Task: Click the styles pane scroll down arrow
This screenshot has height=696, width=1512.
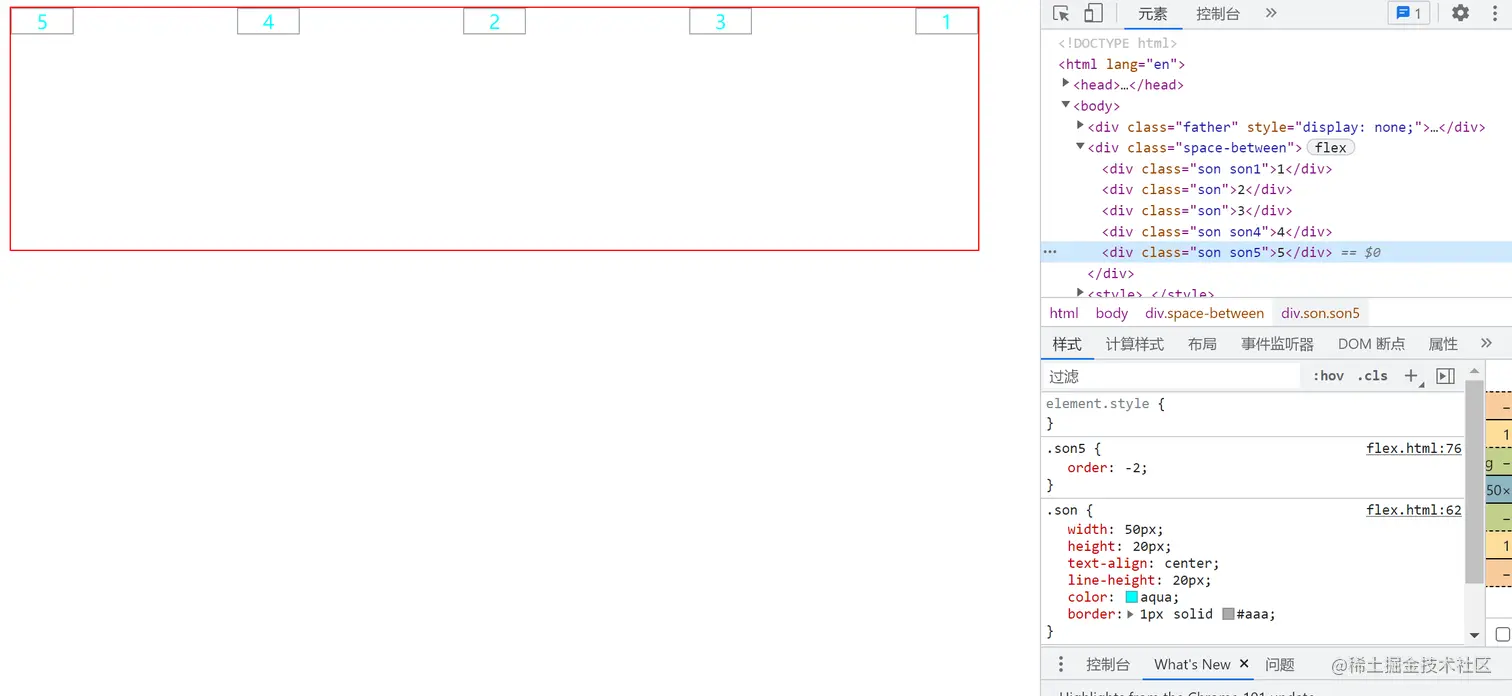Action: click(1474, 635)
